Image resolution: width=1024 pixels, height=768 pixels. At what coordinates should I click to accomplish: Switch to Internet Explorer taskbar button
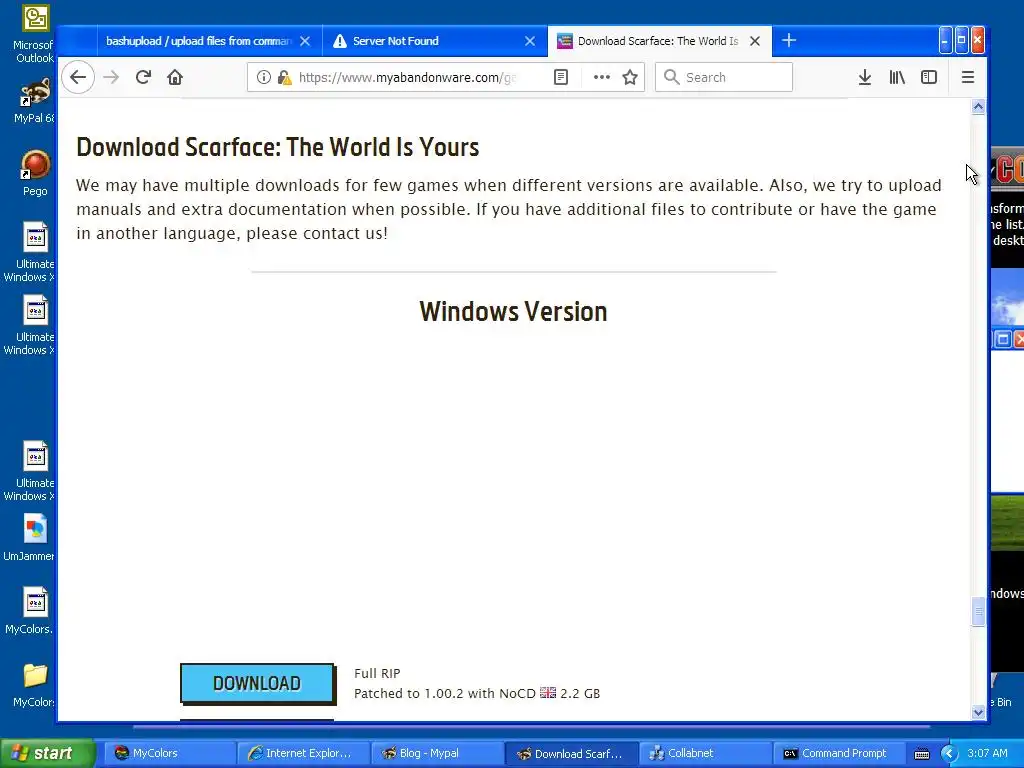303,753
